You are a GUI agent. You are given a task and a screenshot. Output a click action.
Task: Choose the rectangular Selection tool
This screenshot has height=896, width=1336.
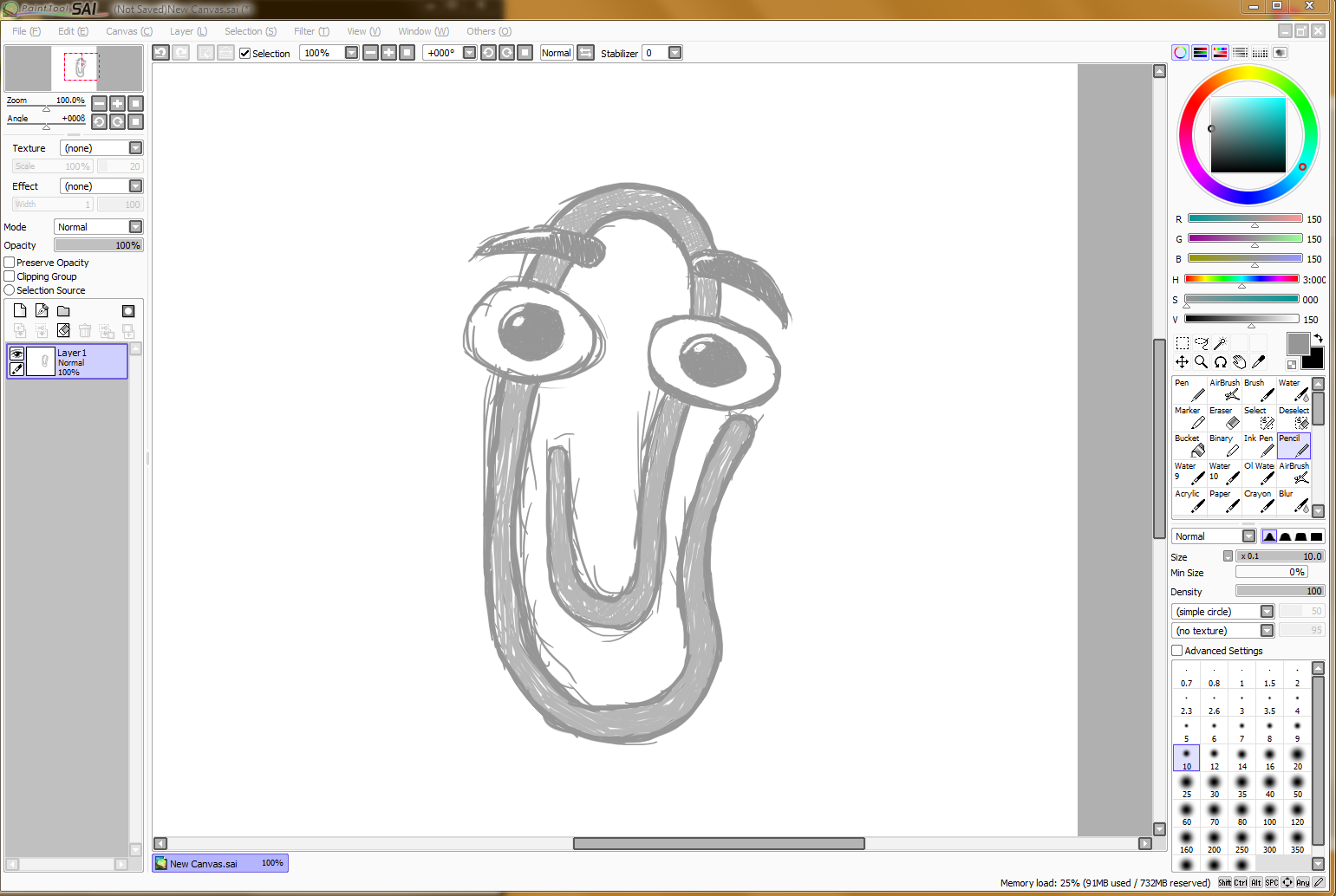tap(1182, 343)
